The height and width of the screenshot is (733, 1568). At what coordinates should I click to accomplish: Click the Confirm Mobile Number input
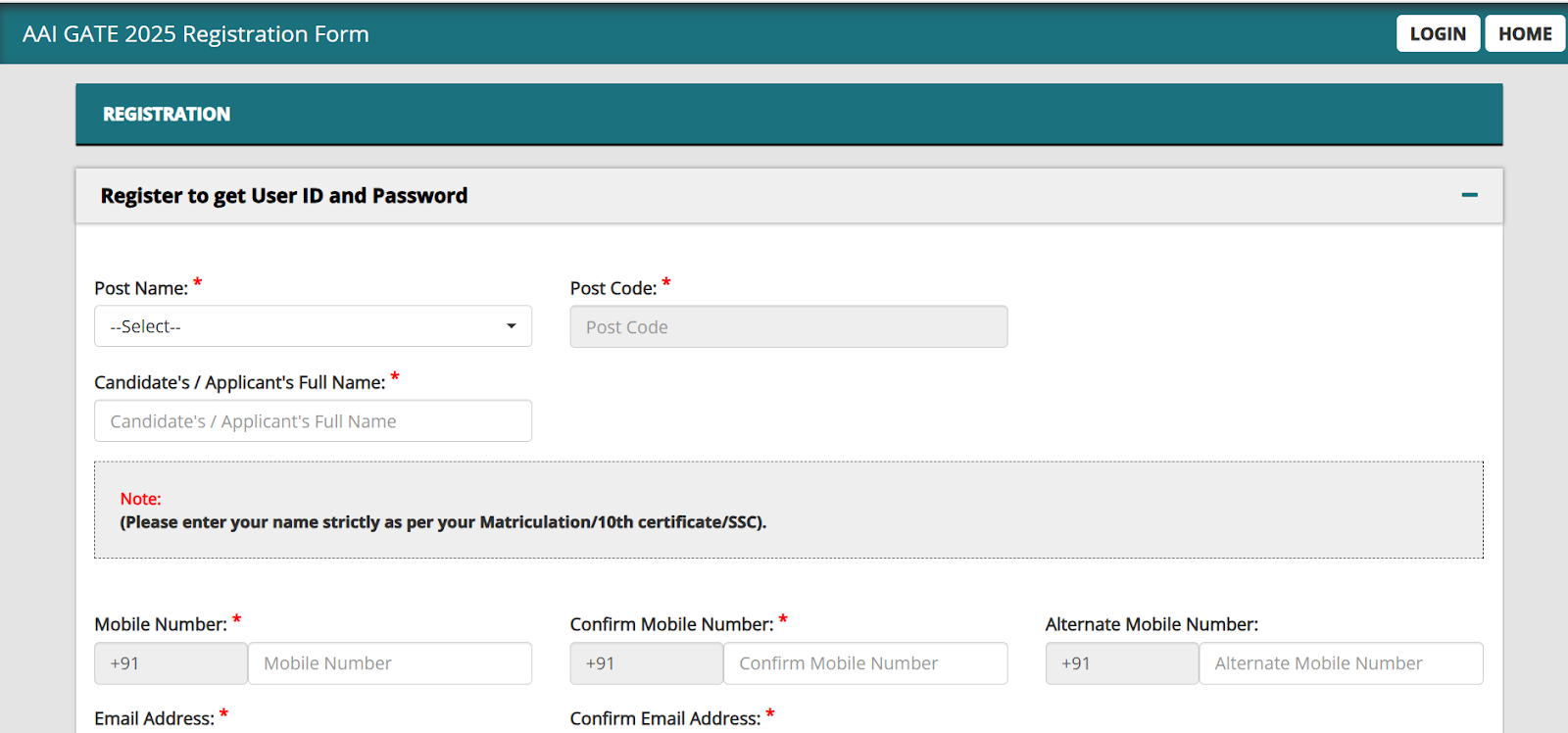pos(865,663)
